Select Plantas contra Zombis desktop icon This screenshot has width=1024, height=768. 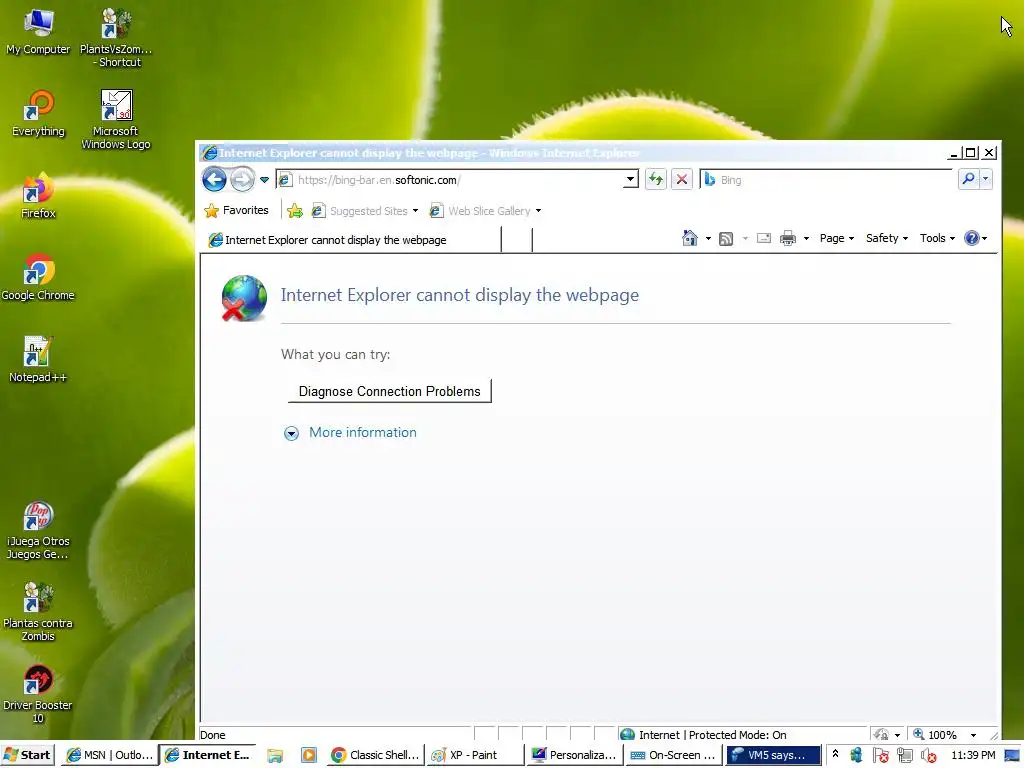point(38,612)
